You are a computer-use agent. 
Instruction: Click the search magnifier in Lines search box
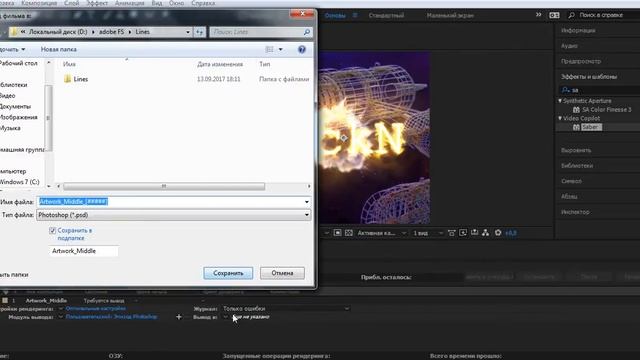(x=307, y=32)
